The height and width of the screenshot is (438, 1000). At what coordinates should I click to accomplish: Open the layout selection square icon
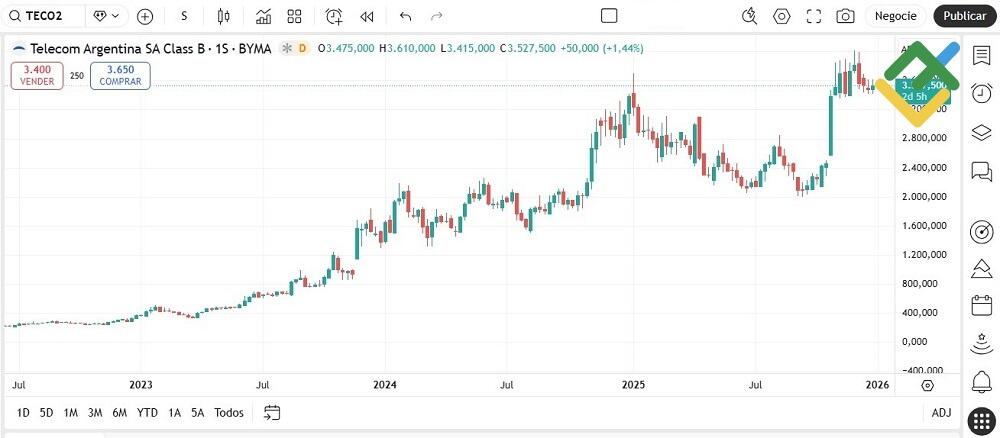point(609,16)
